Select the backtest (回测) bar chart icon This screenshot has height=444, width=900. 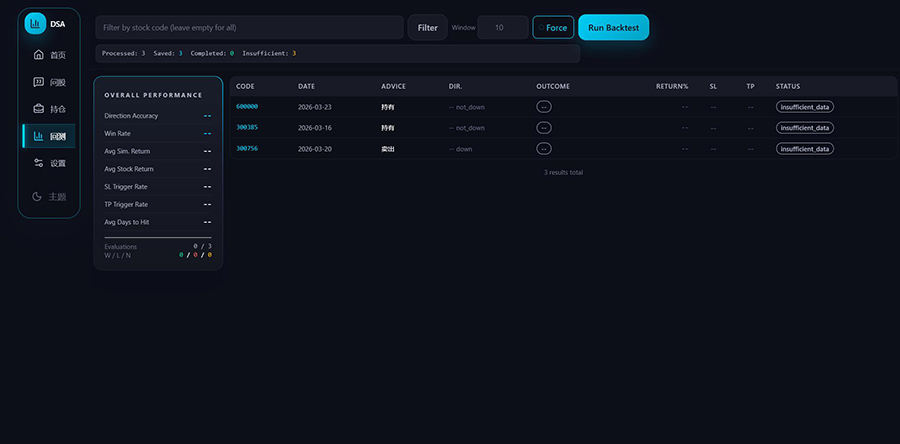coord(38,136)
